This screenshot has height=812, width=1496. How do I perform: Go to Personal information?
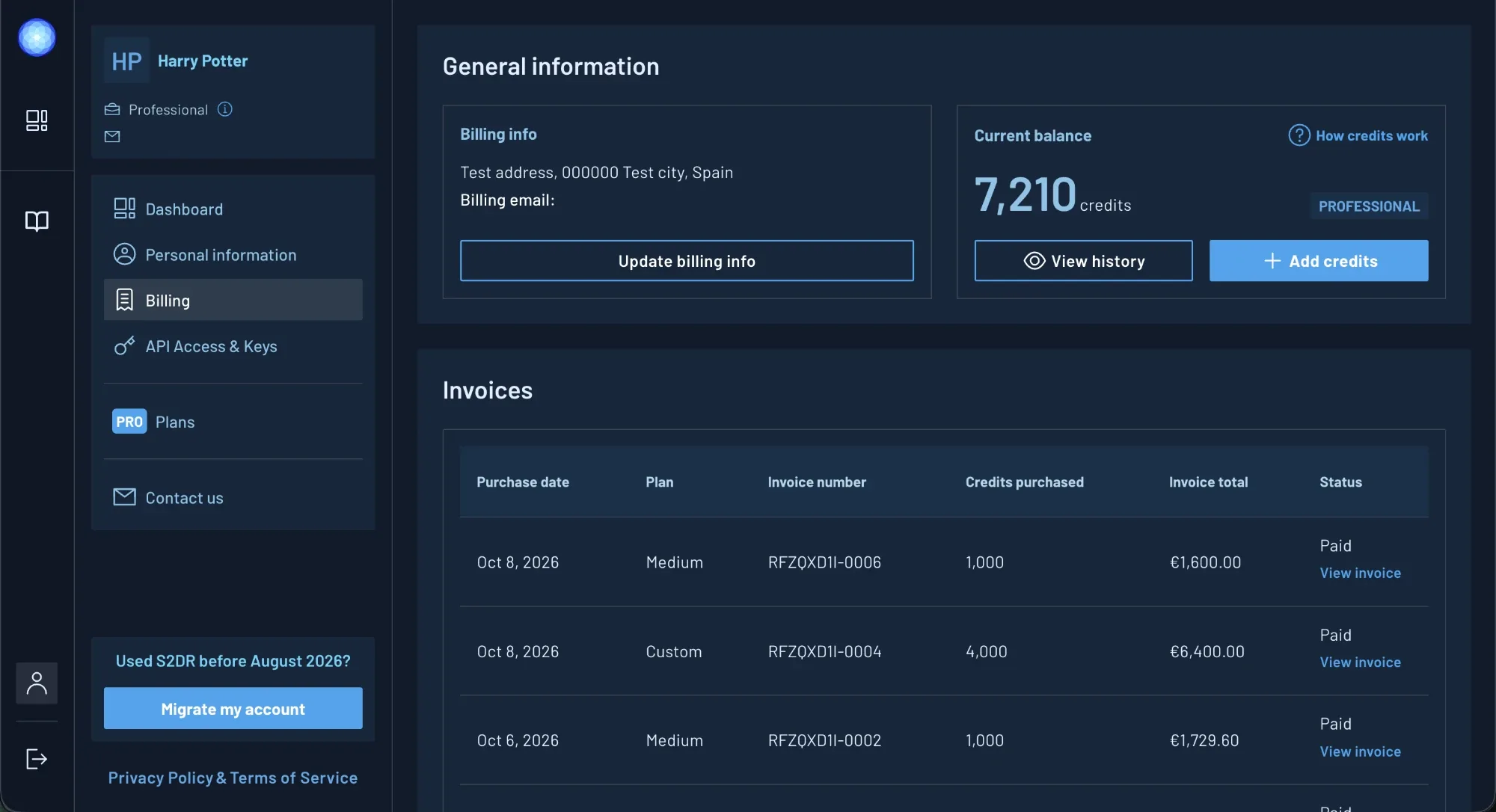click(233, 255)
